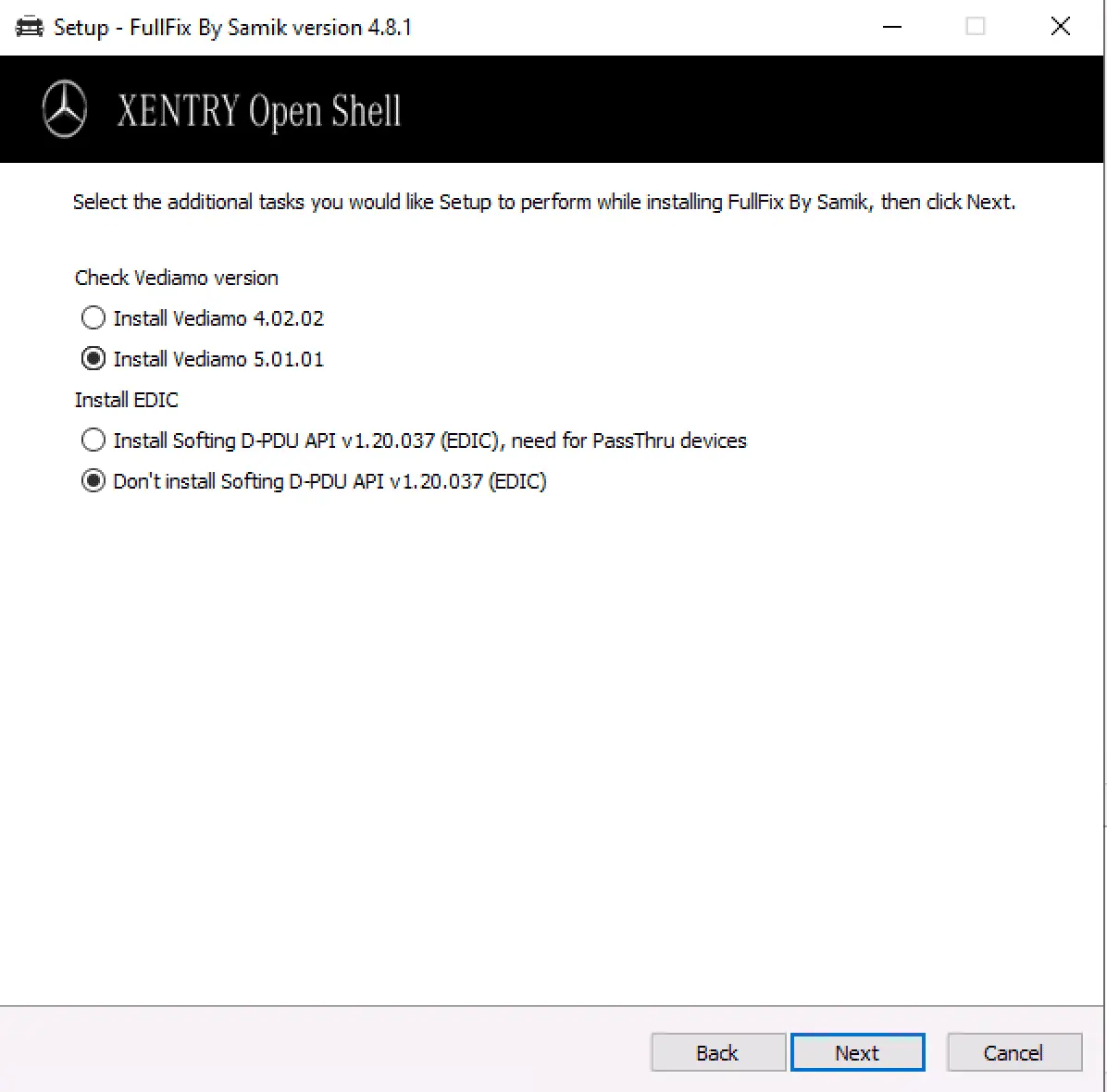This screenshot has height=1092, width=1107.
Task: Cancel the installation
Action: point(1014,1052)
